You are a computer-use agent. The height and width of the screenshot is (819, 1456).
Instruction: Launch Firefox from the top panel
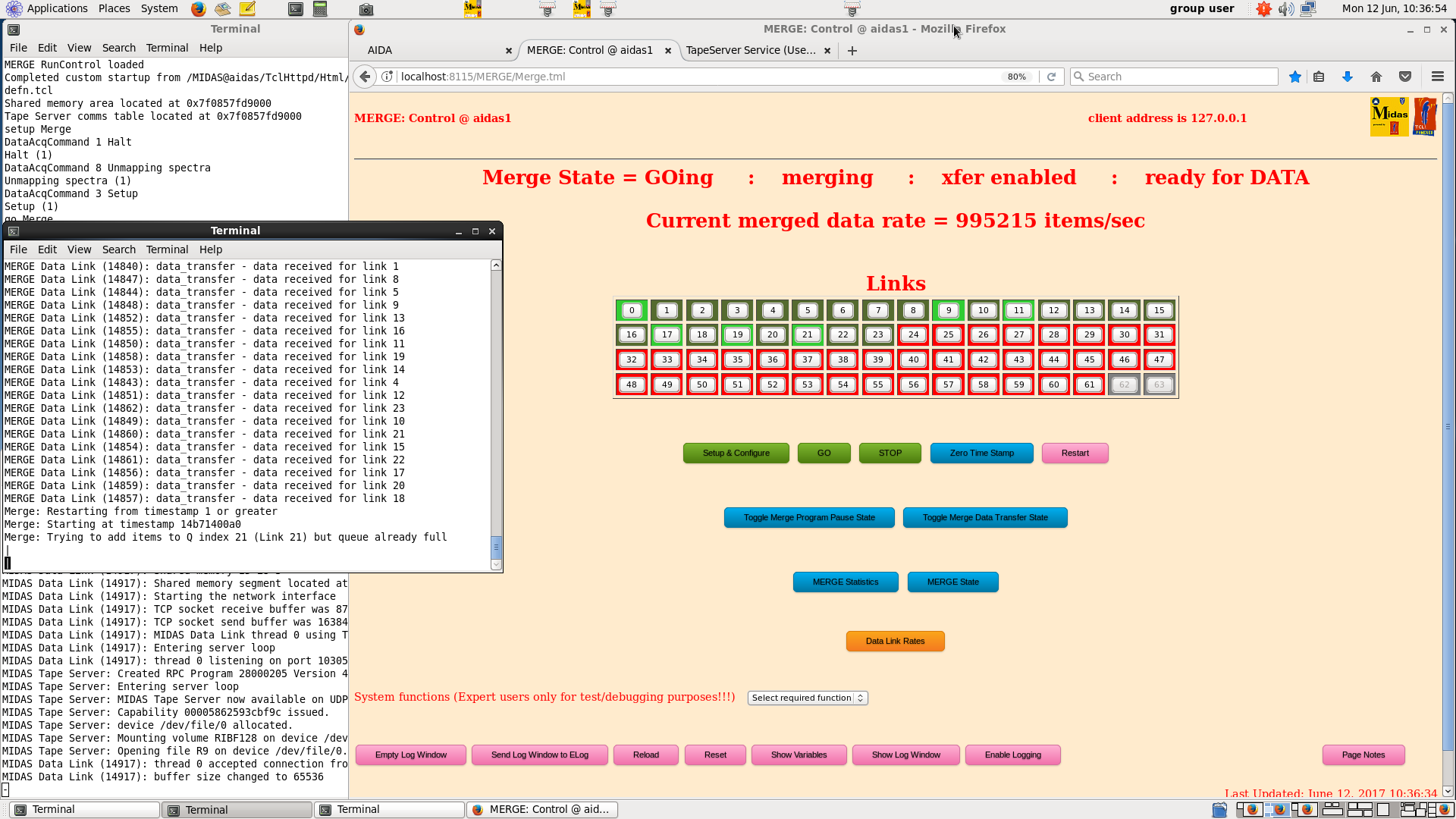[198, 9]
